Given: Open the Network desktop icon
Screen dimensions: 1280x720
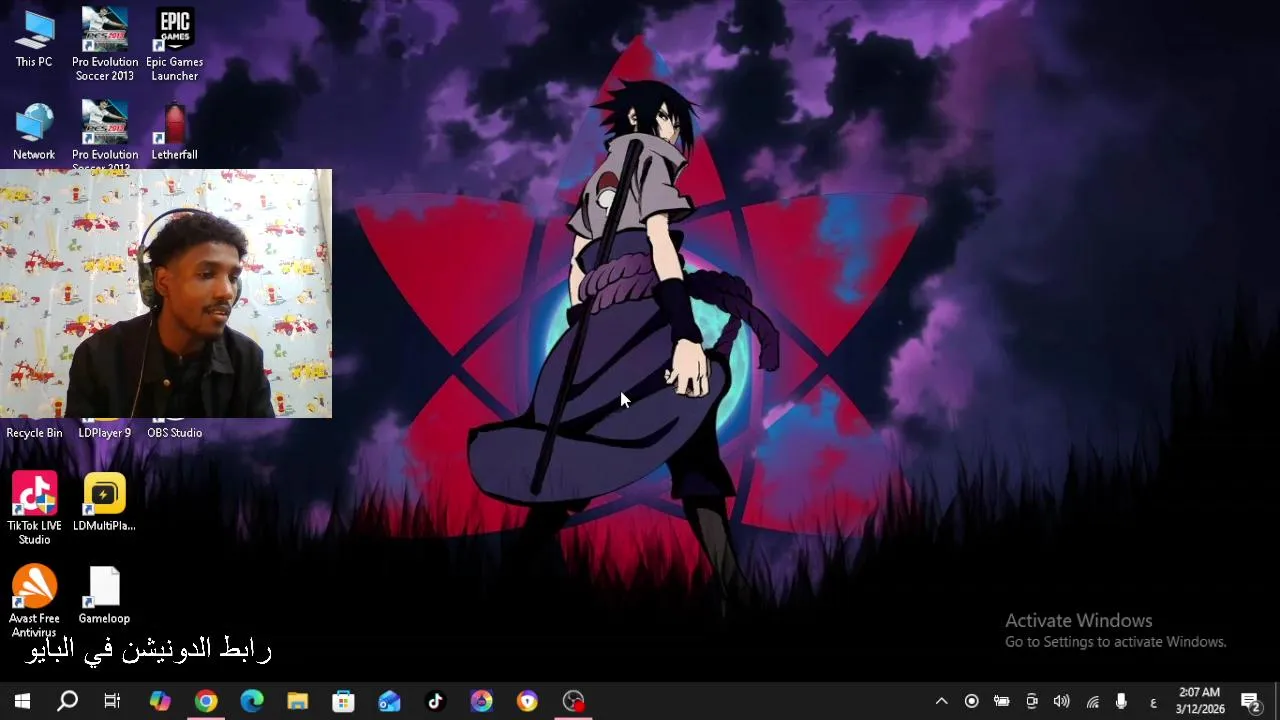Looking at the screenshot, I should tap(34, 131).
